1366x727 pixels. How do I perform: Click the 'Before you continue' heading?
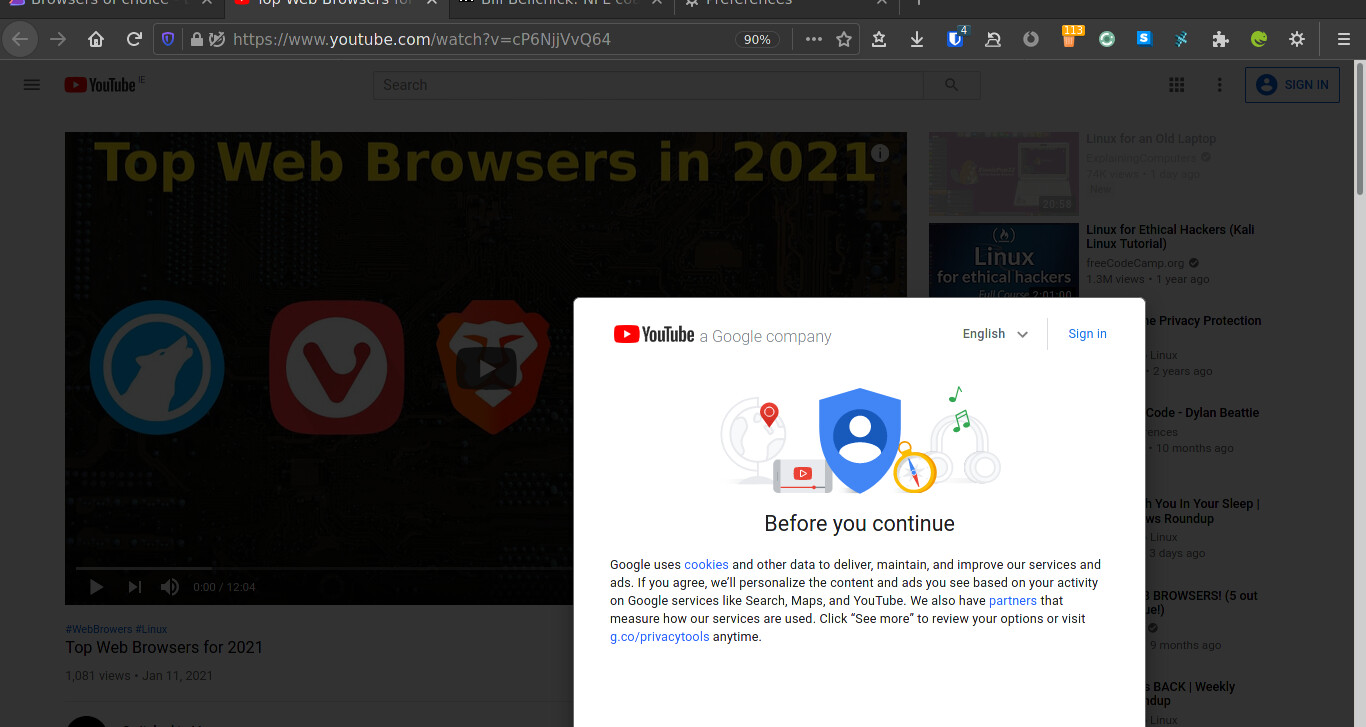point(860,524)
